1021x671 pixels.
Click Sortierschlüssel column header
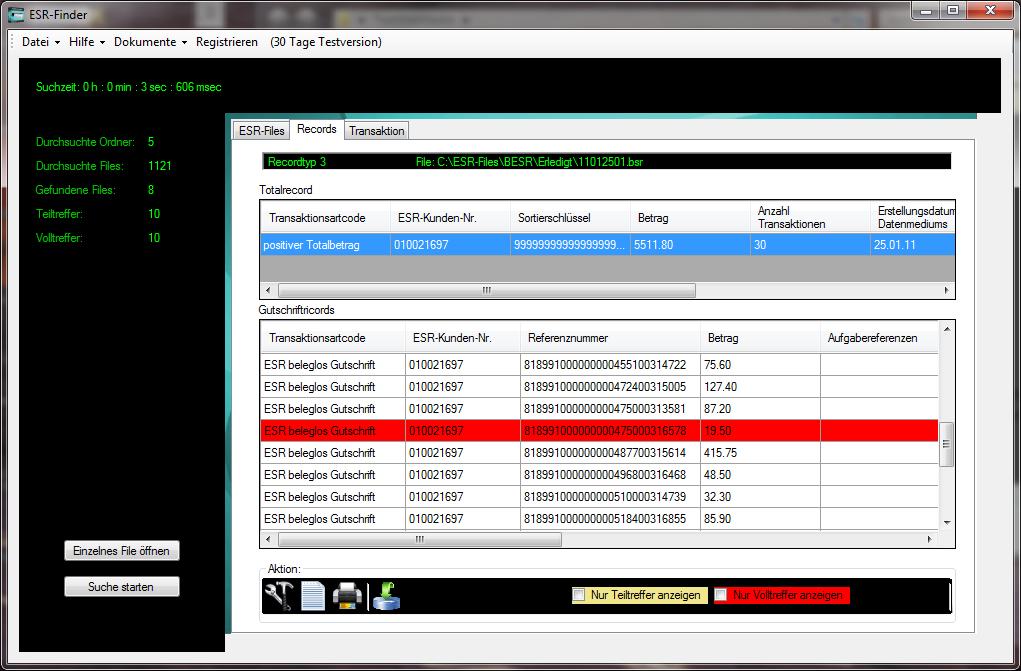pyautogui.click(x=570, y=218)
